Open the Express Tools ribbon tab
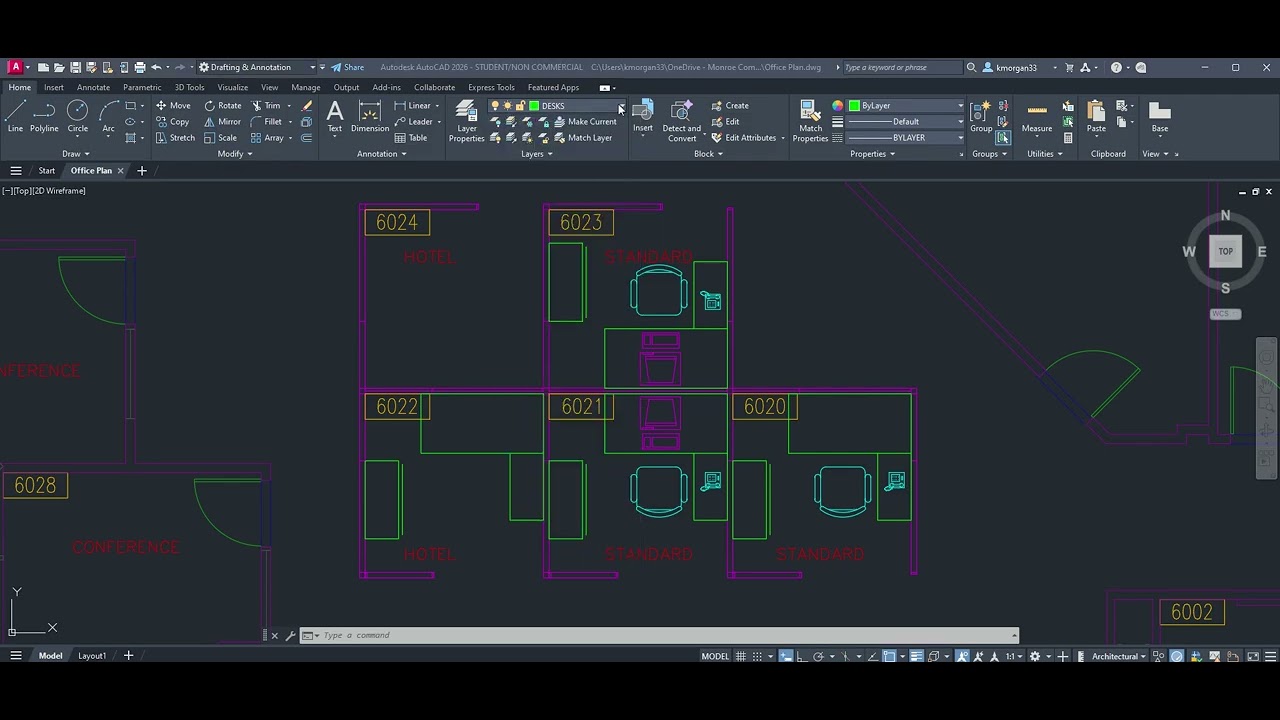 (491, 87)
